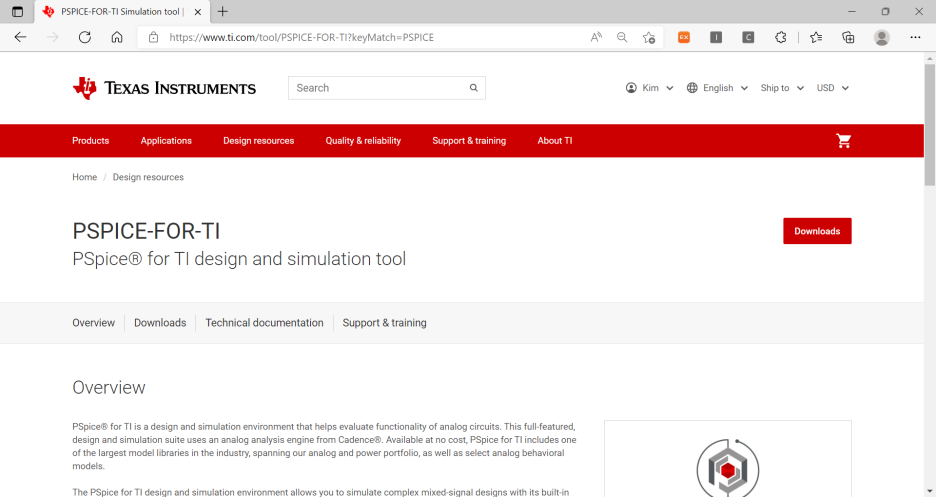Jump to the Downloads section tab

pos(160,323)
